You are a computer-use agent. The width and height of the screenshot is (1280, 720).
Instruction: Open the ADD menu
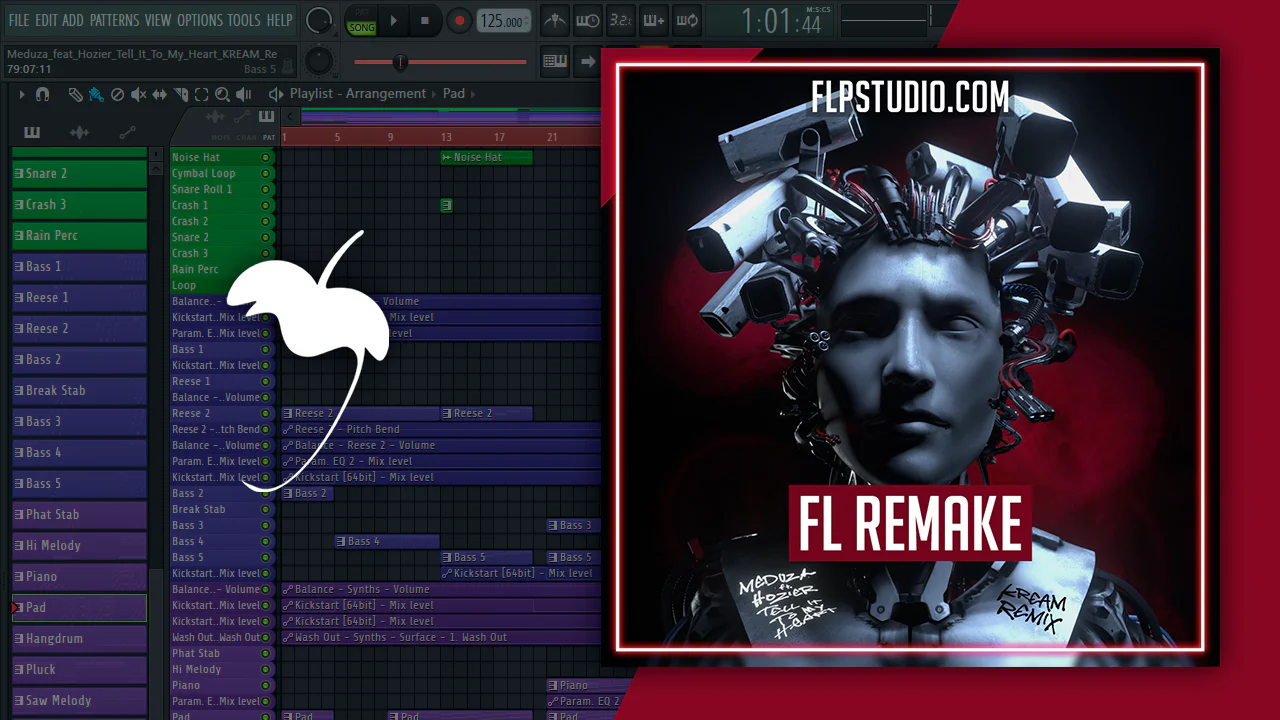point(73,20)
